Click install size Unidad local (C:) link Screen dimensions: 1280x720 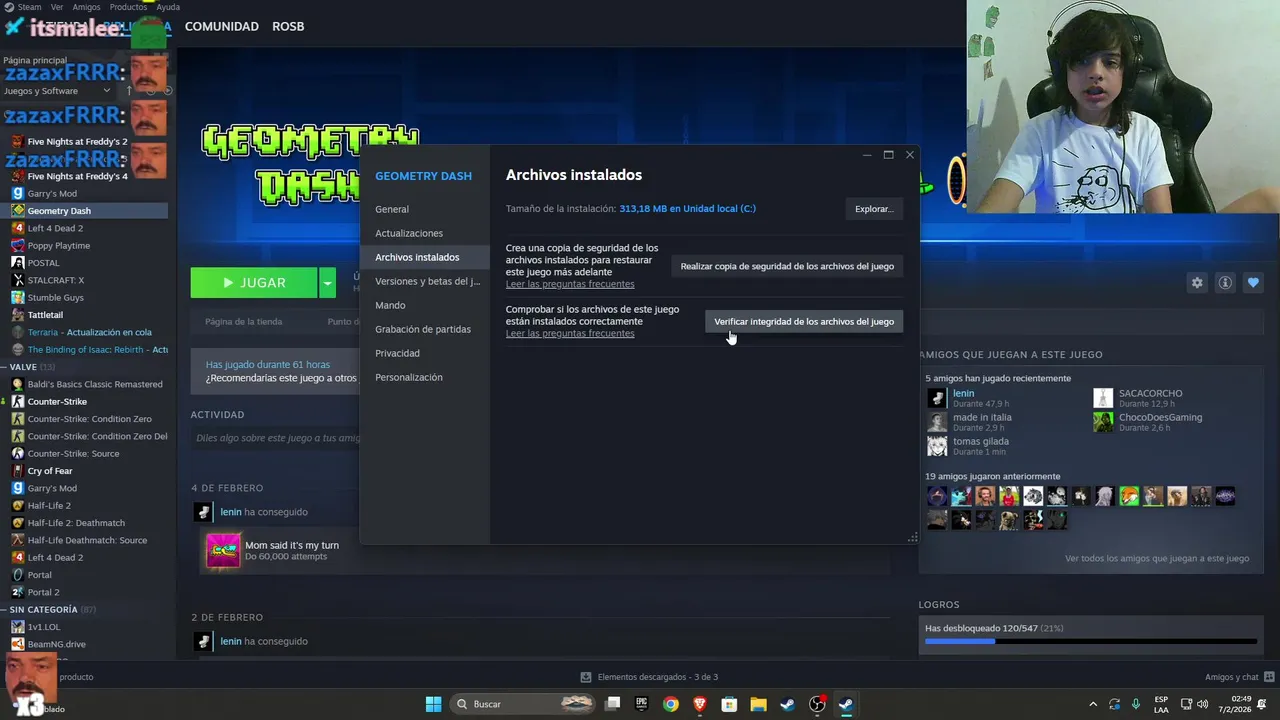pyautogui.click(x=687, y=209)
